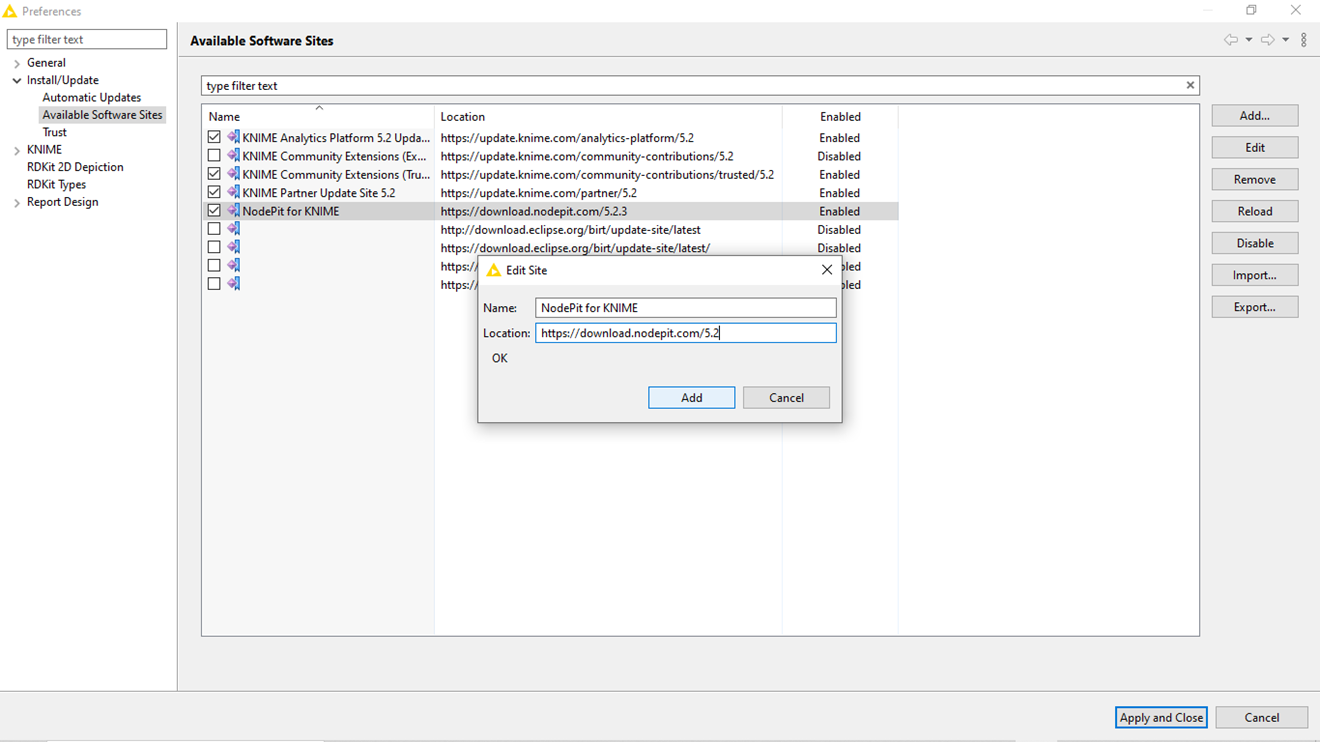Image resolution: width=1320 pixels, height=742 pixels.
Task: Click the Reload button
Action: 1255,211
